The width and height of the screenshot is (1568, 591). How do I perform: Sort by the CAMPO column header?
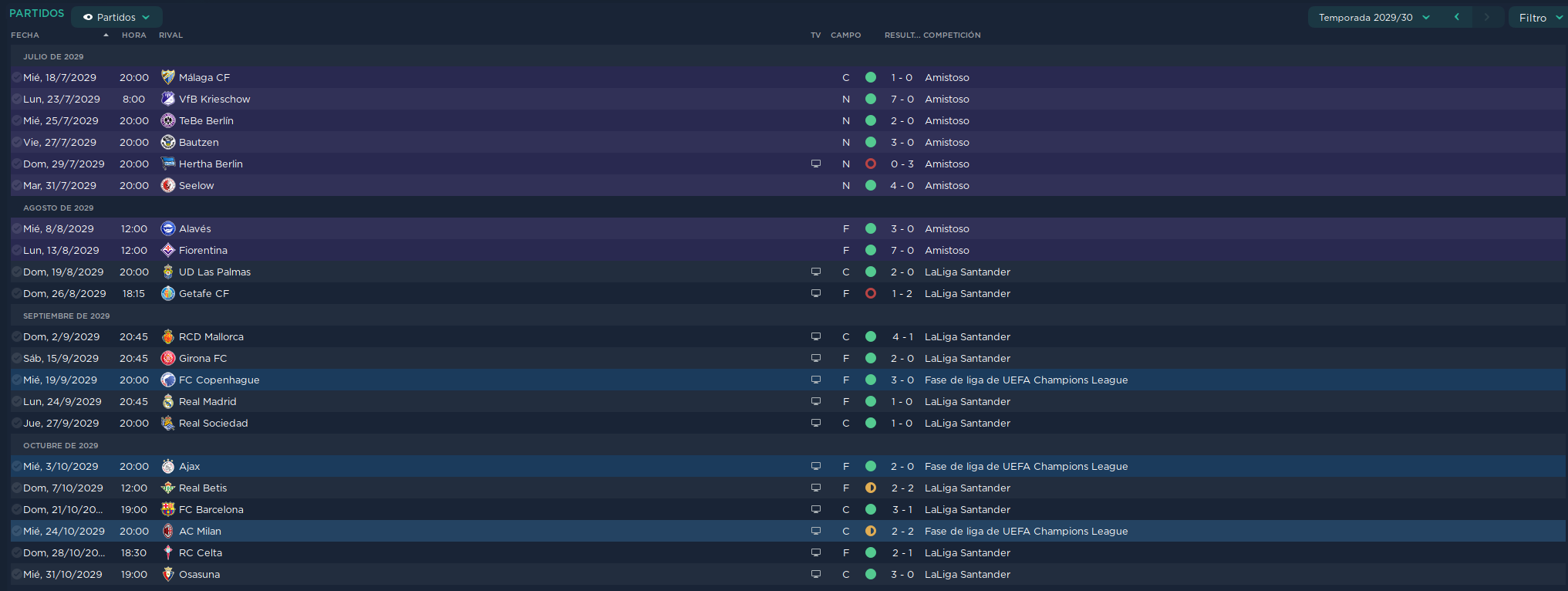(x=845, y=35)
